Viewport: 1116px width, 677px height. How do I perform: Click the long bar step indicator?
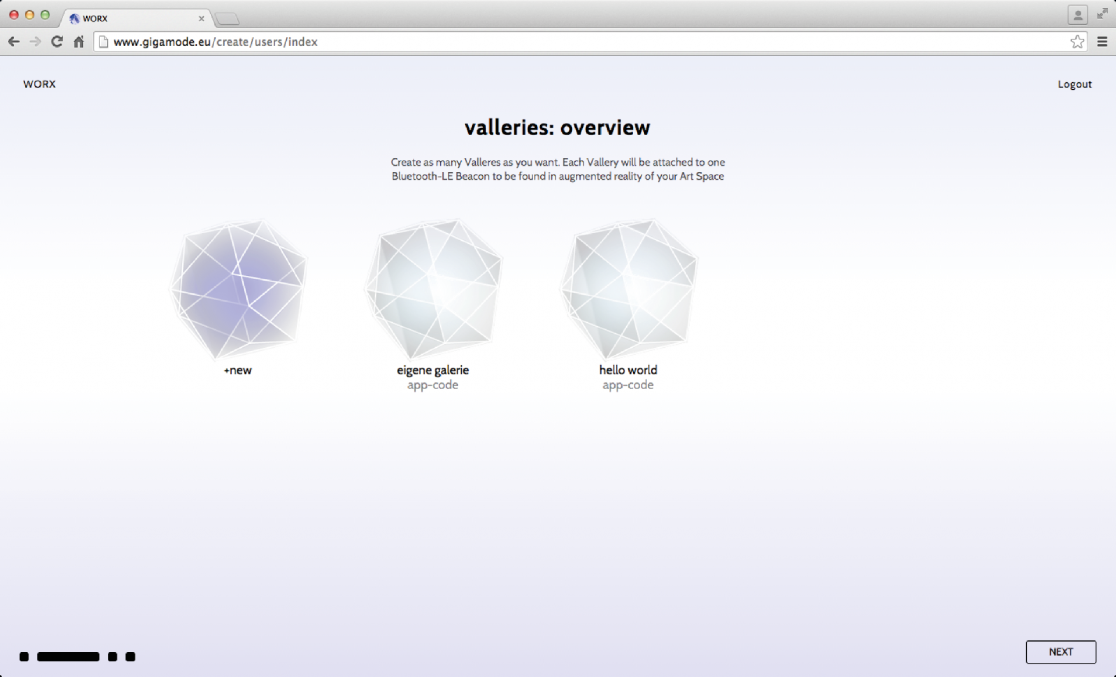68,656
